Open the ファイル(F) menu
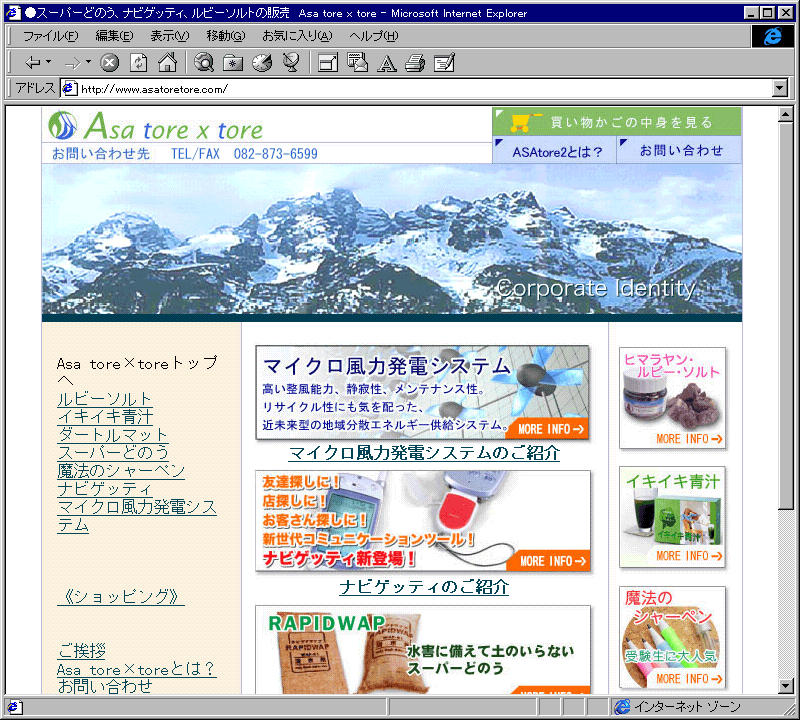Screen dimensions: 800x720 point(51,36)
